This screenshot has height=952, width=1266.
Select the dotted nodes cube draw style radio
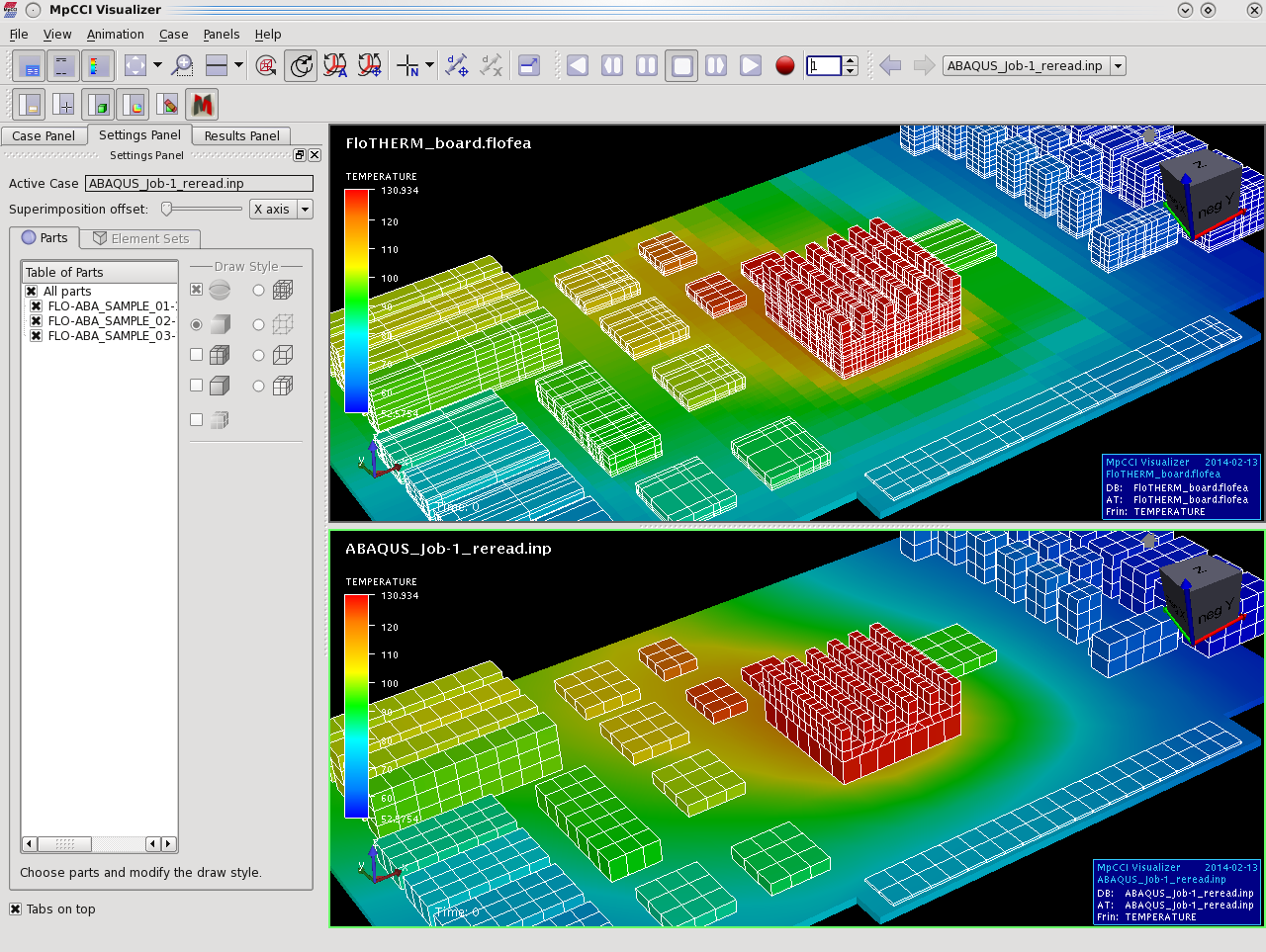tap(258, 324)
